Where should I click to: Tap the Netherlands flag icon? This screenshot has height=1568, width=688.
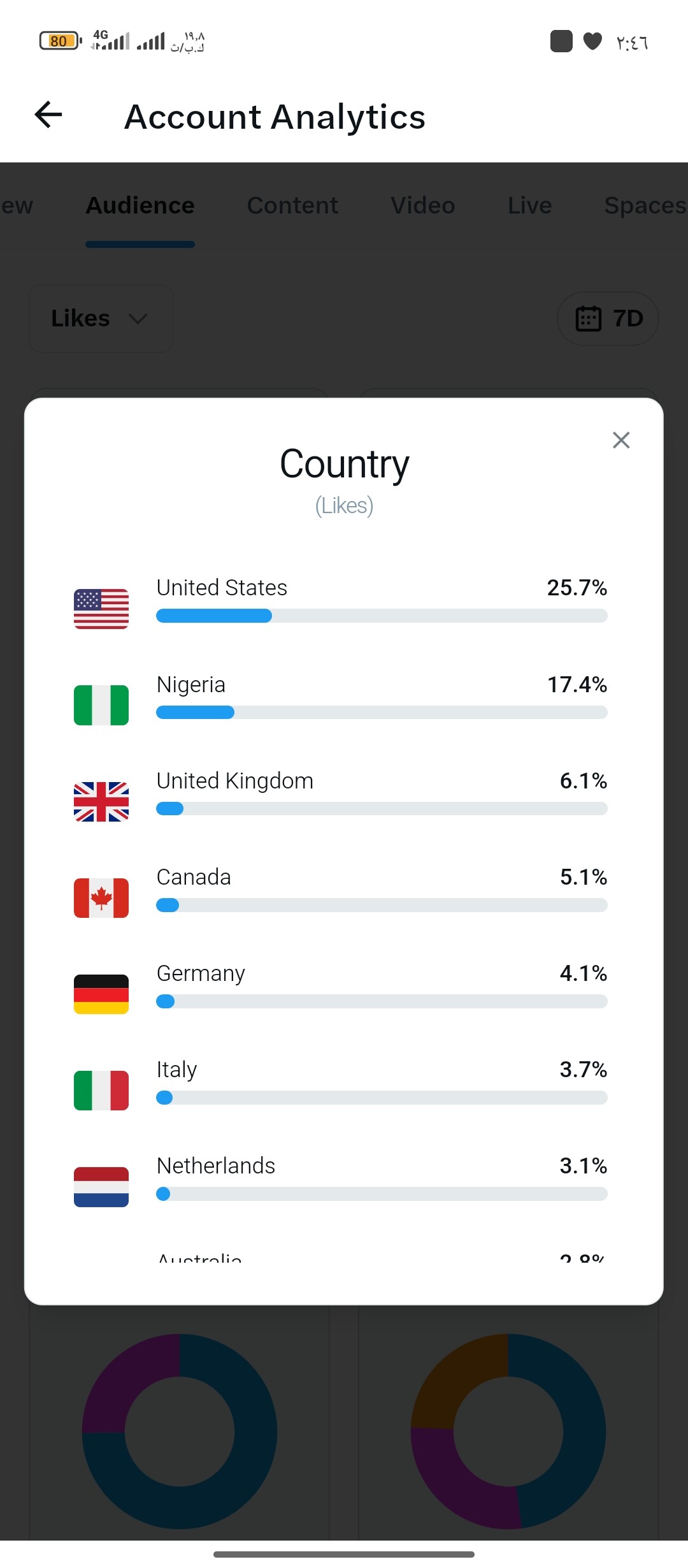click(101, 1186)
